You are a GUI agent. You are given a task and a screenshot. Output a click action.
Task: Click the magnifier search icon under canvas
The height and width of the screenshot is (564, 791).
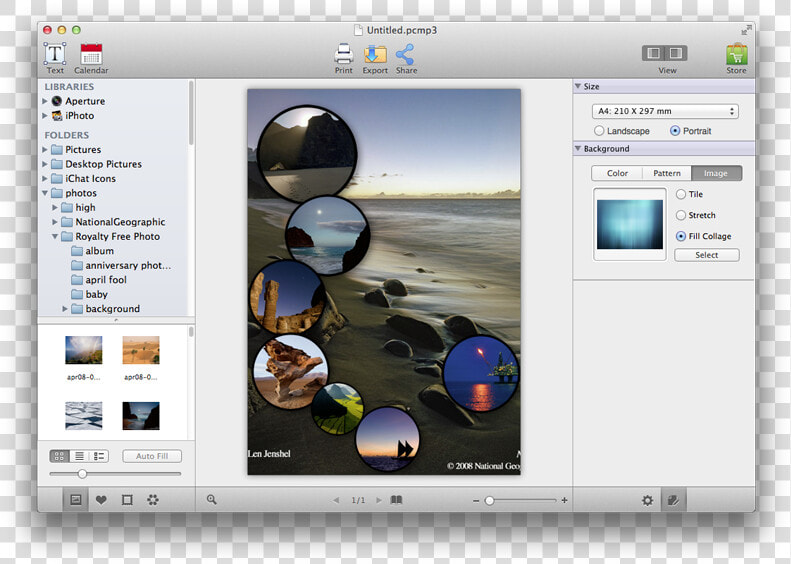click(x=211, y=499)
